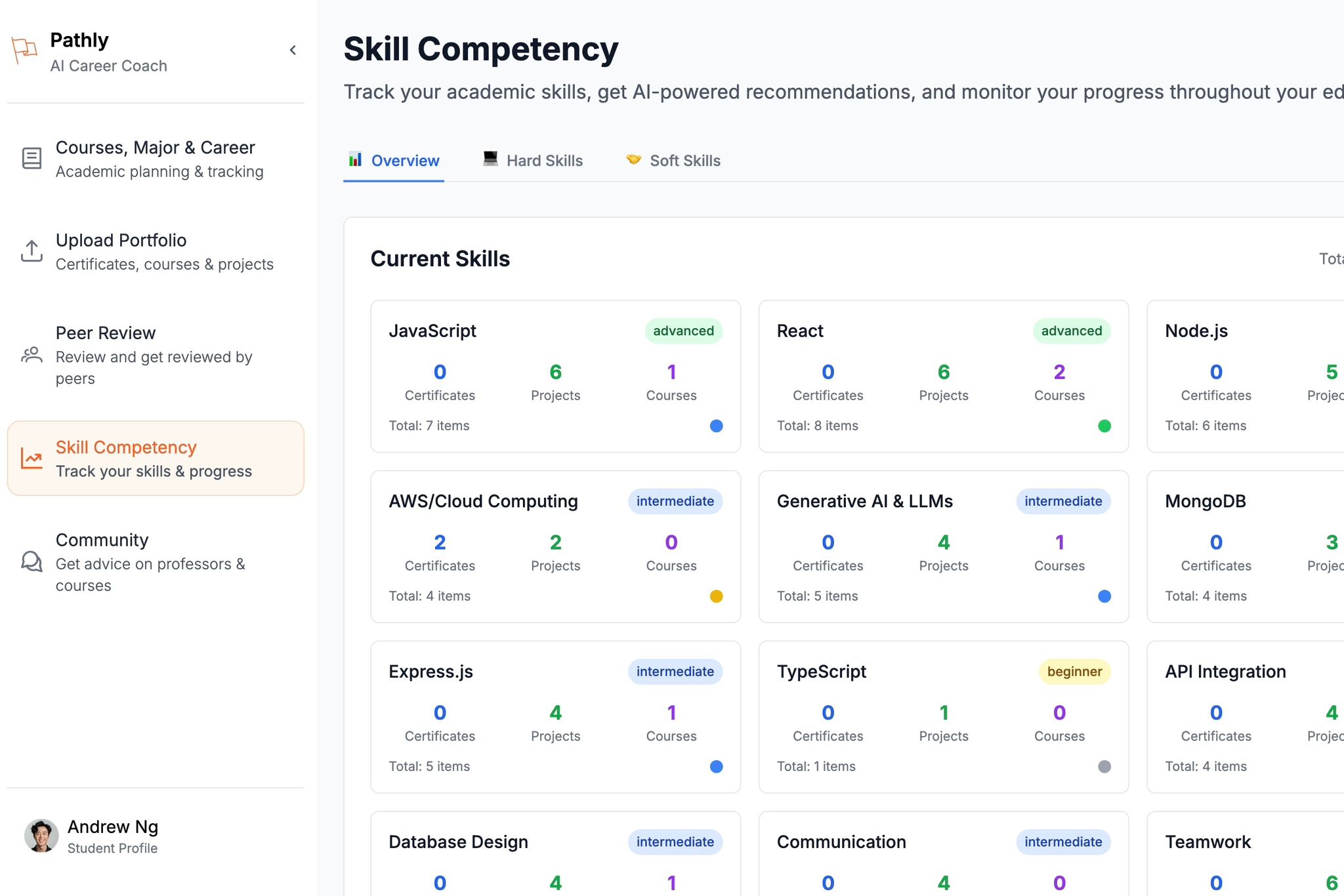Open the Generative AI & LLMs skill card
This screenshot has width=1344, height=896.
click(864, 502)
